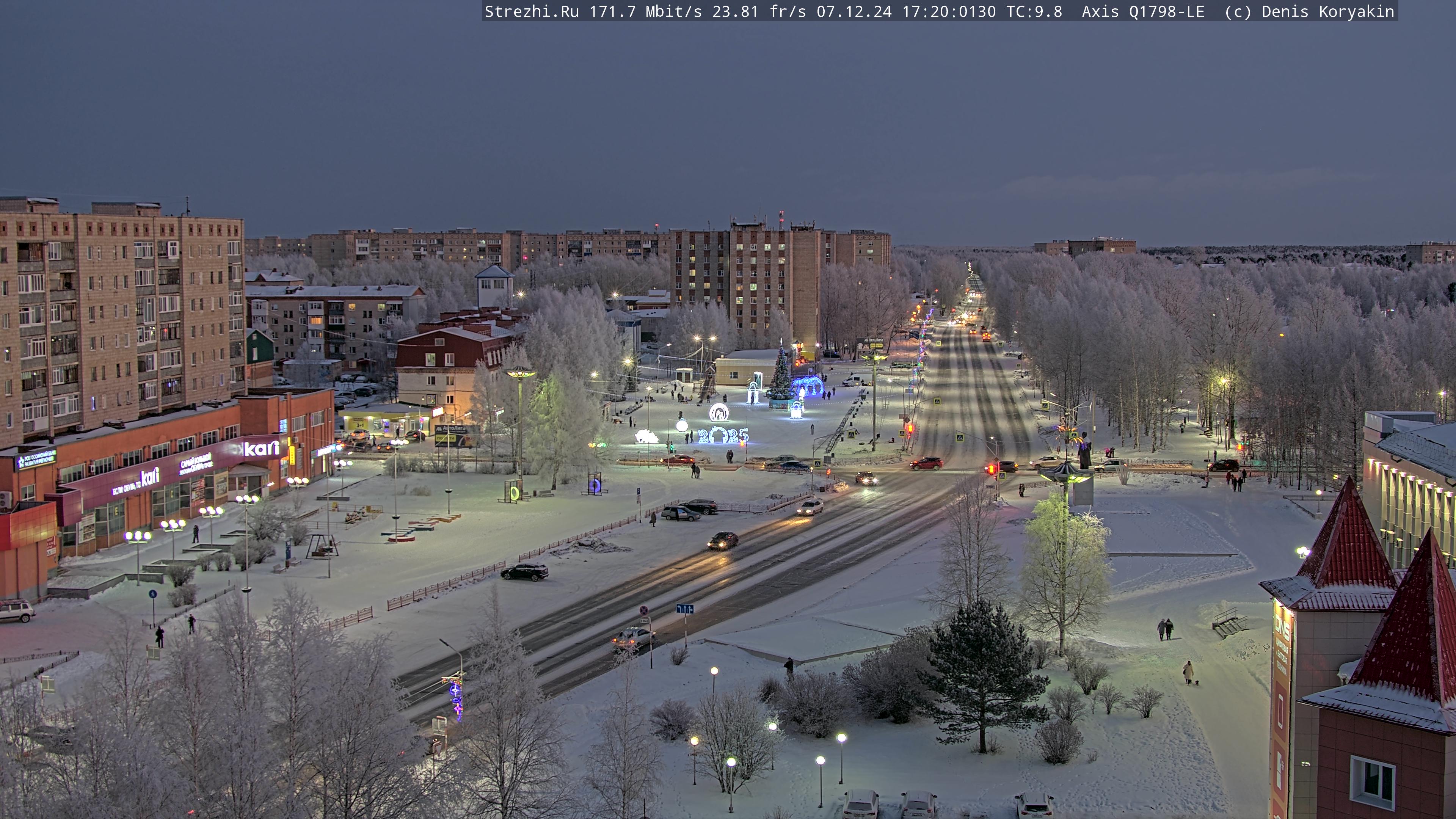This screenshot has height=819, width=1456.
Task: Click the illuminated "2025" figure in the square
Action: pyautogui.click(x=723, y=435)
